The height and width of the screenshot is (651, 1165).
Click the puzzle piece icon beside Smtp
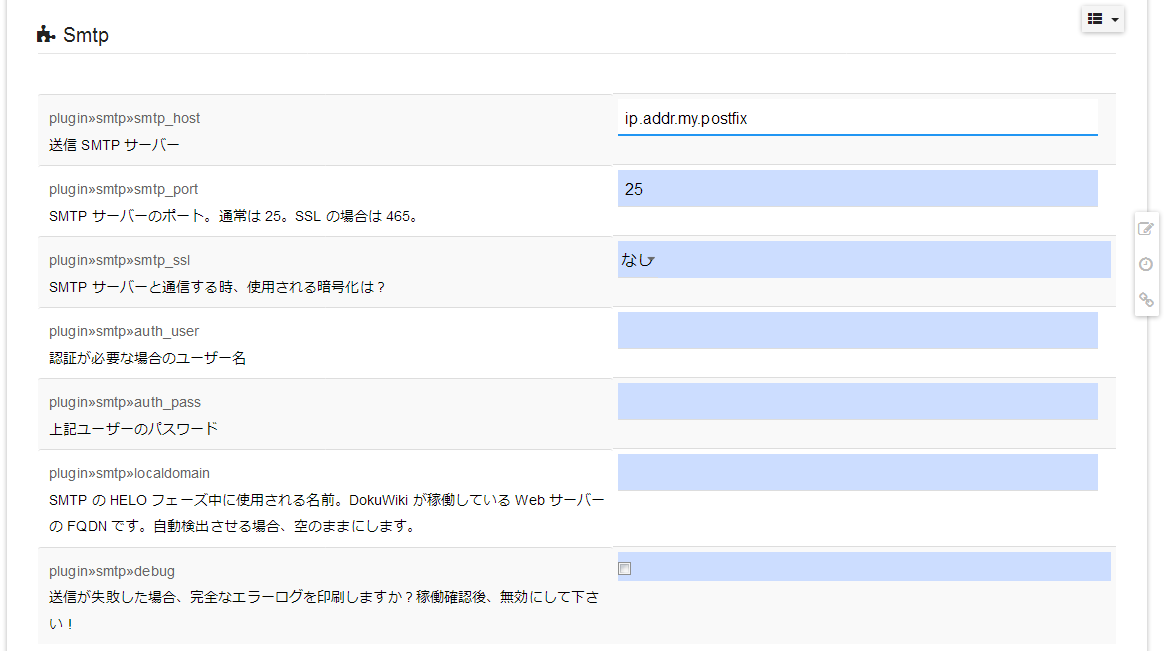coord(46,35)
